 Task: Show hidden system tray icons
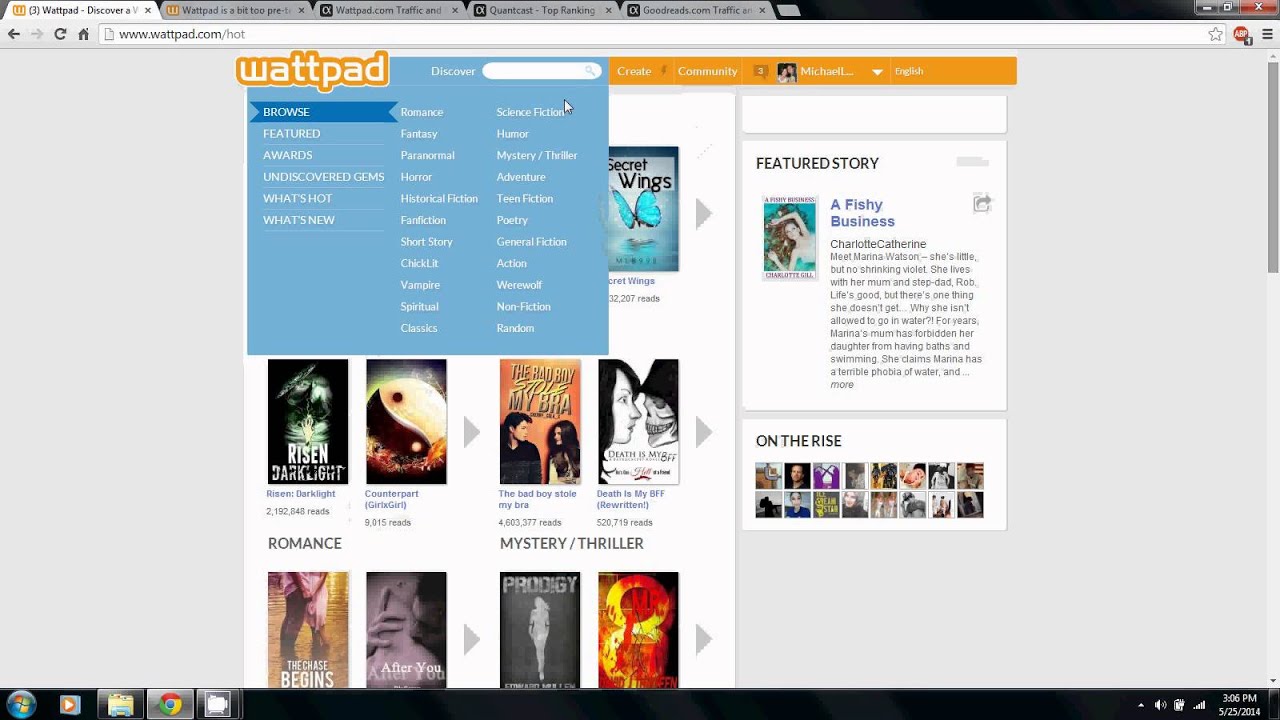(x=1141, y=705)
